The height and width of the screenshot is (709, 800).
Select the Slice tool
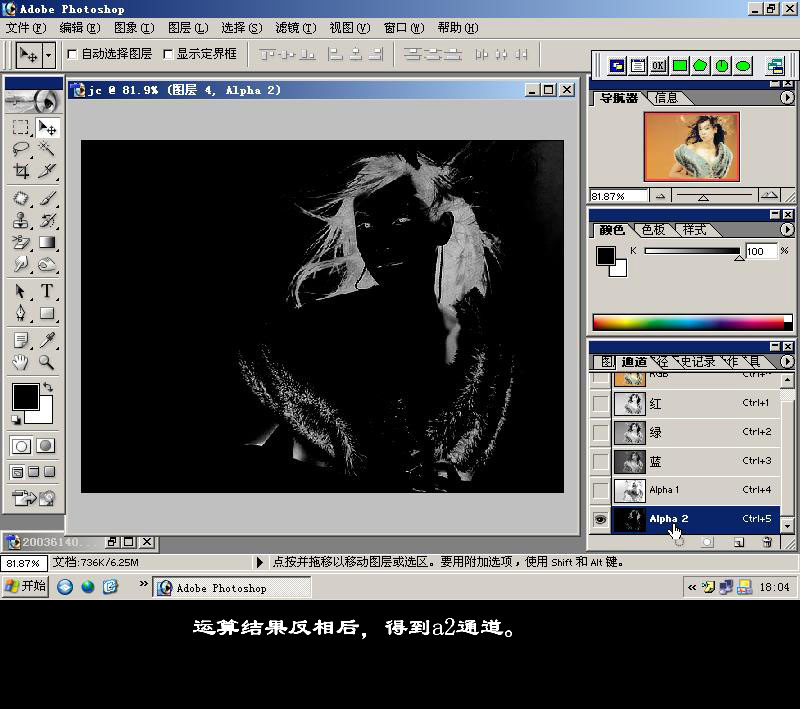47,170
